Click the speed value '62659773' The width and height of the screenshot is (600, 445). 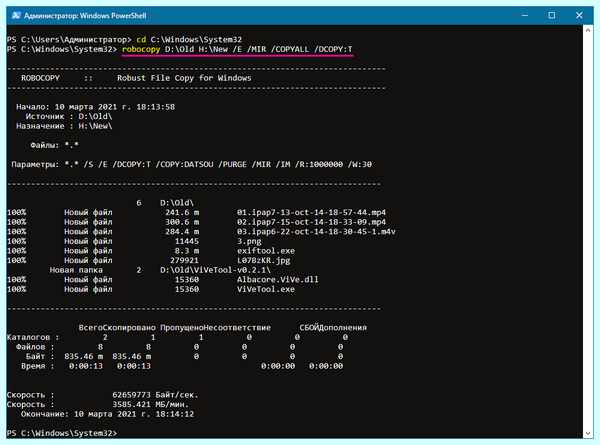(131, 395)
